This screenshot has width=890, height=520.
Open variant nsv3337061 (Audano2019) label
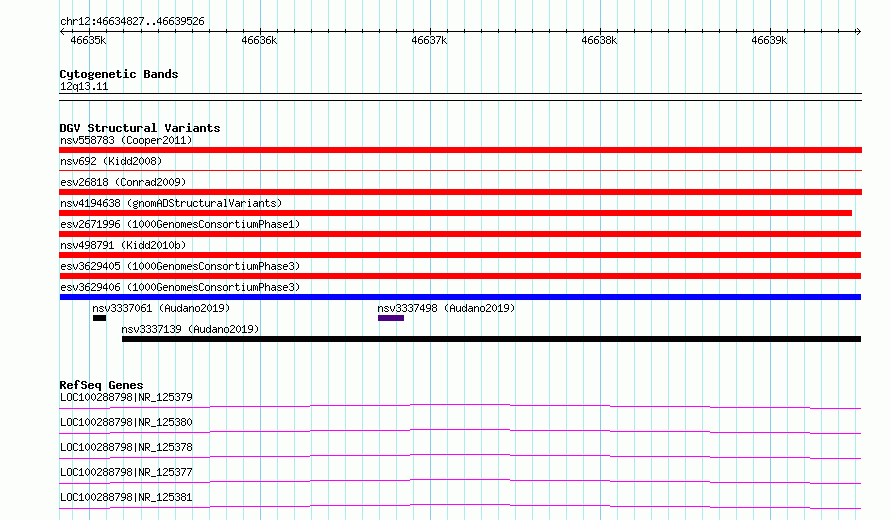161,308
